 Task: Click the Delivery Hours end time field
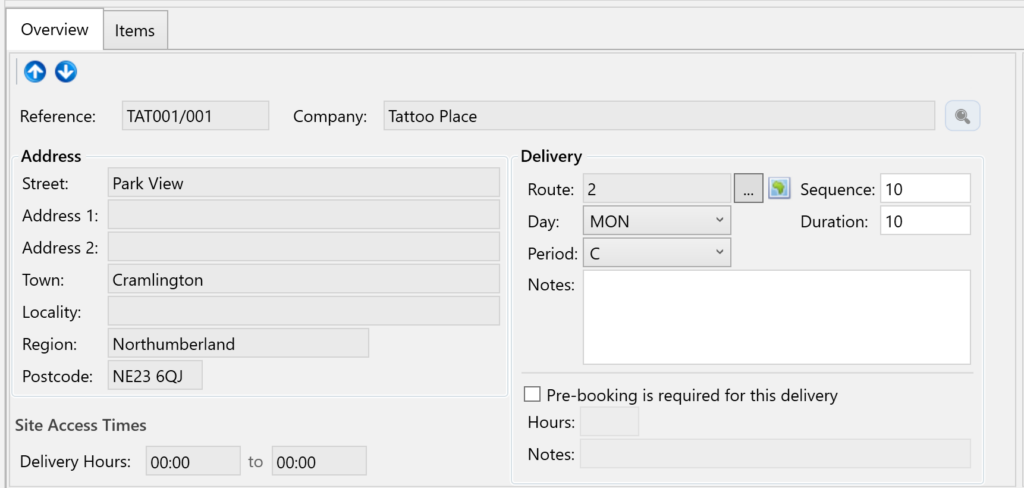click(x=319, y=461)
